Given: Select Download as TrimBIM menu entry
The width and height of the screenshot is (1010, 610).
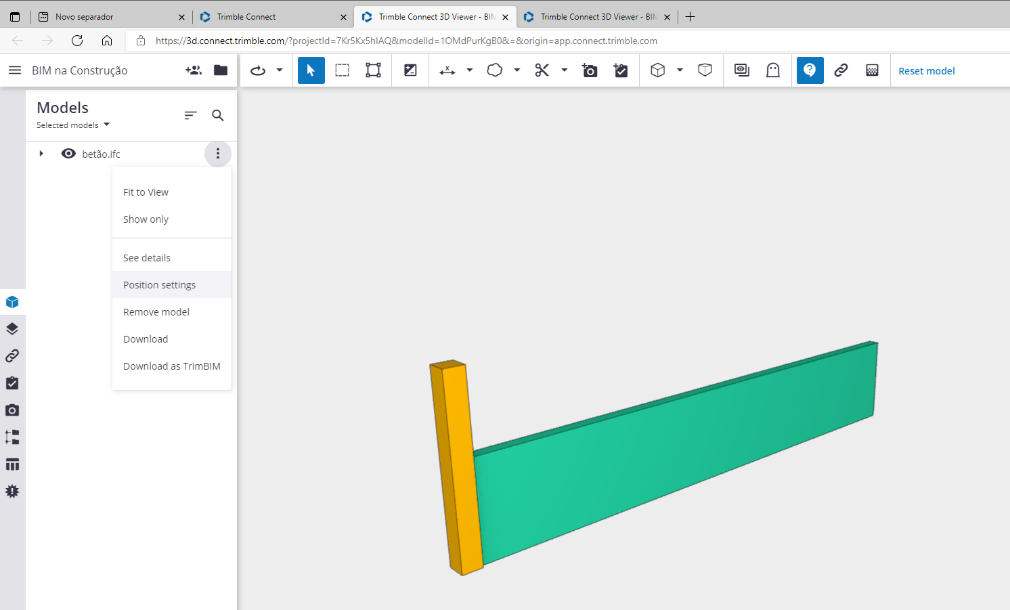Looking at the screenshot, I should [x=171, y=366].
